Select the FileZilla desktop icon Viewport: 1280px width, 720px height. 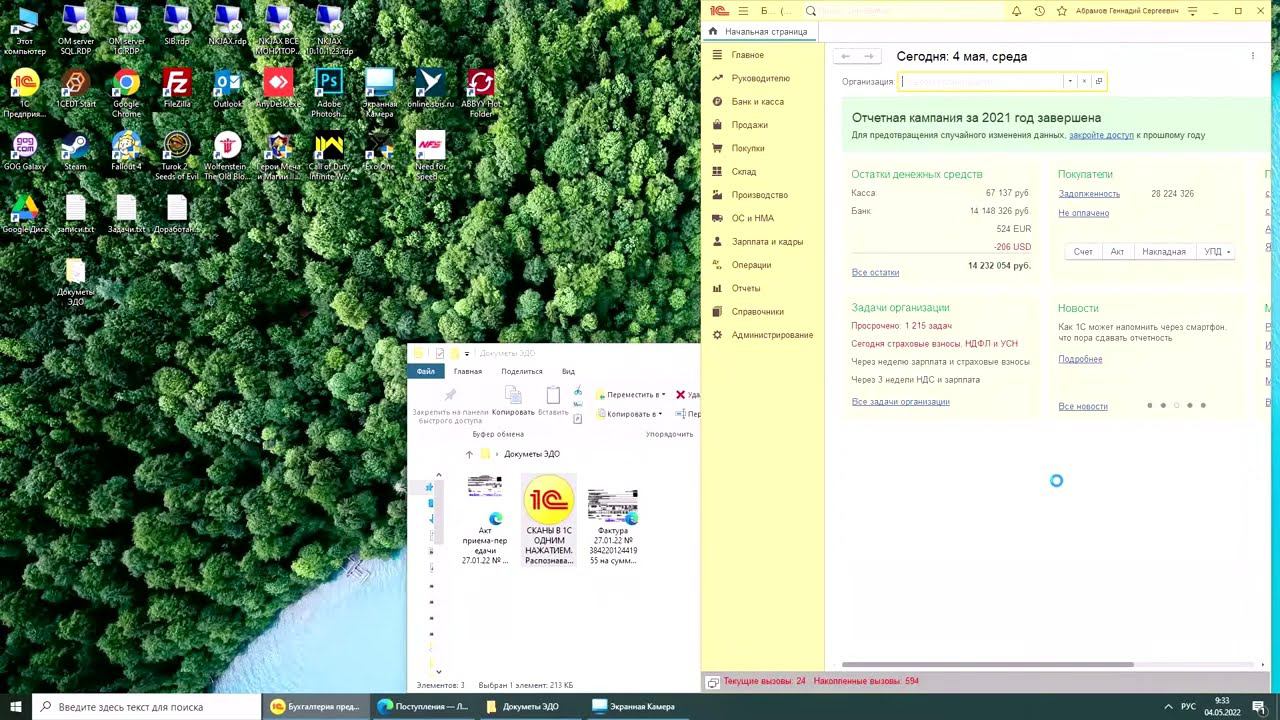pyautogui.click(x=177, y=89)
